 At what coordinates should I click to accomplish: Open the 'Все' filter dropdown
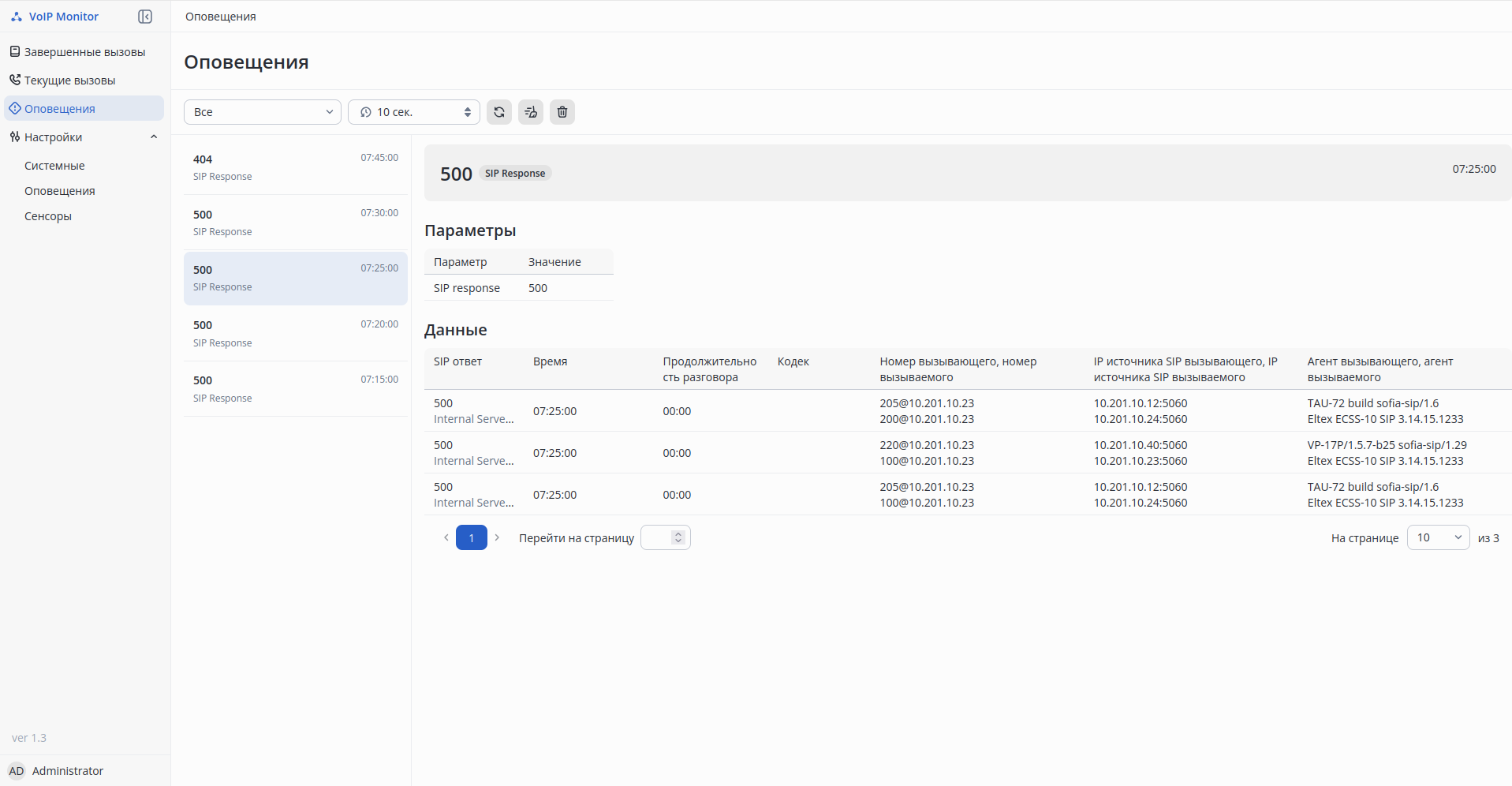(x=262, y=112)
